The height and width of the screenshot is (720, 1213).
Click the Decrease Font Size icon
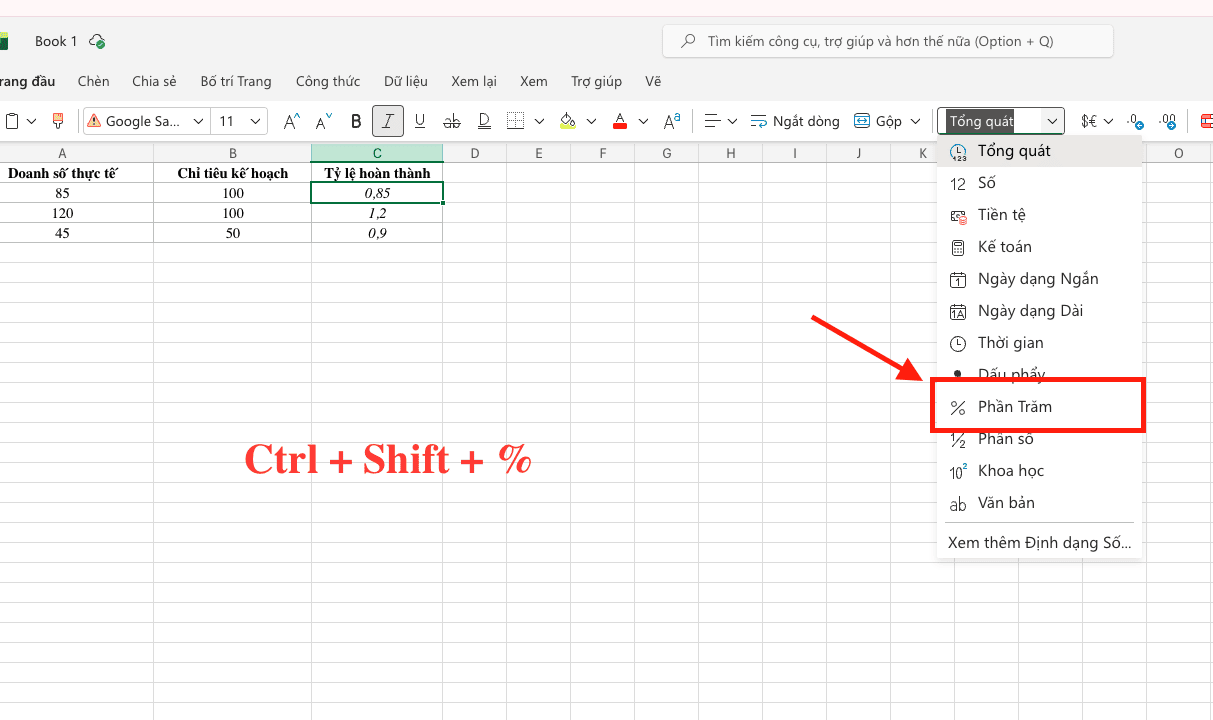click(324, 121)
